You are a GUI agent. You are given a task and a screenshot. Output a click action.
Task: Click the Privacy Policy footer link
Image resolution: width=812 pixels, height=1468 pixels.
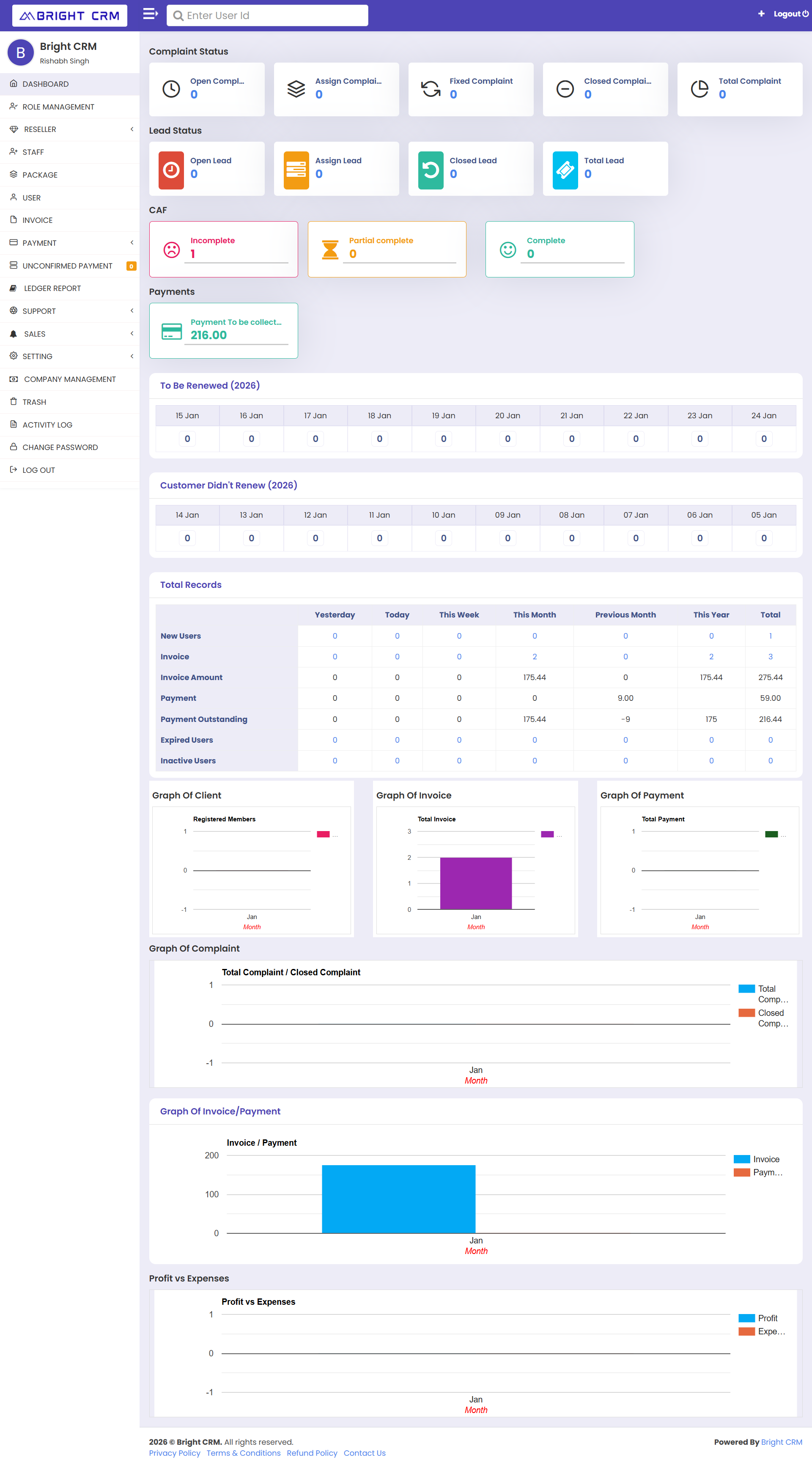[174, 1453]
